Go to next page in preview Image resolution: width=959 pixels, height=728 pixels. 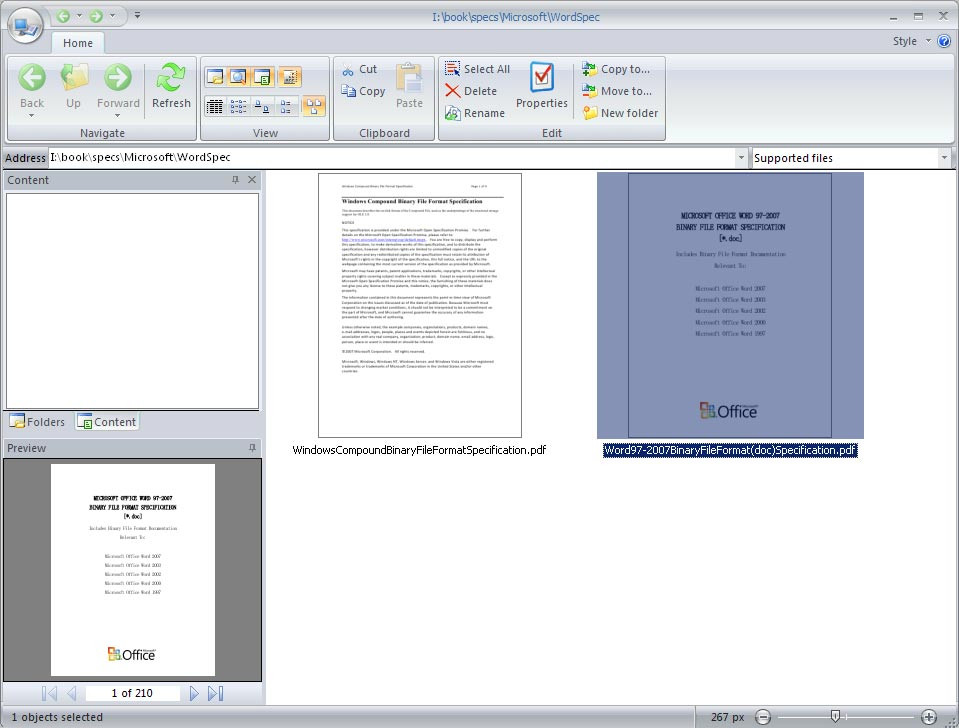click(x=194, y=693)
